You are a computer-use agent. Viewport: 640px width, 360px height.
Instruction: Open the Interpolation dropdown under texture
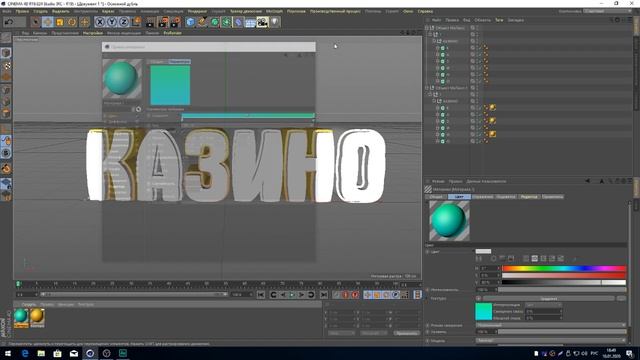pos(543,305)
